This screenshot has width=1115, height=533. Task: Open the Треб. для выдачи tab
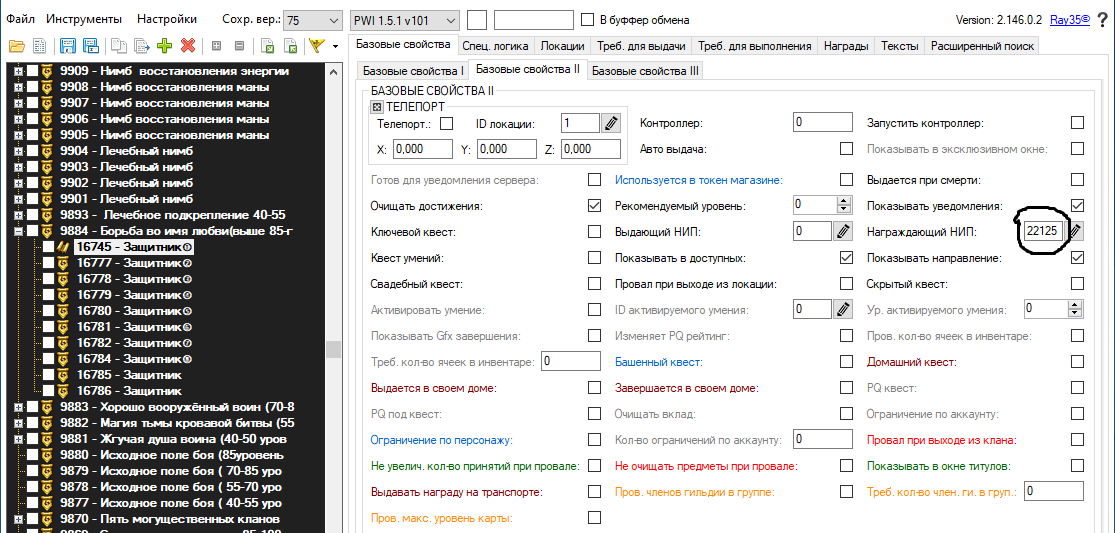641,46
